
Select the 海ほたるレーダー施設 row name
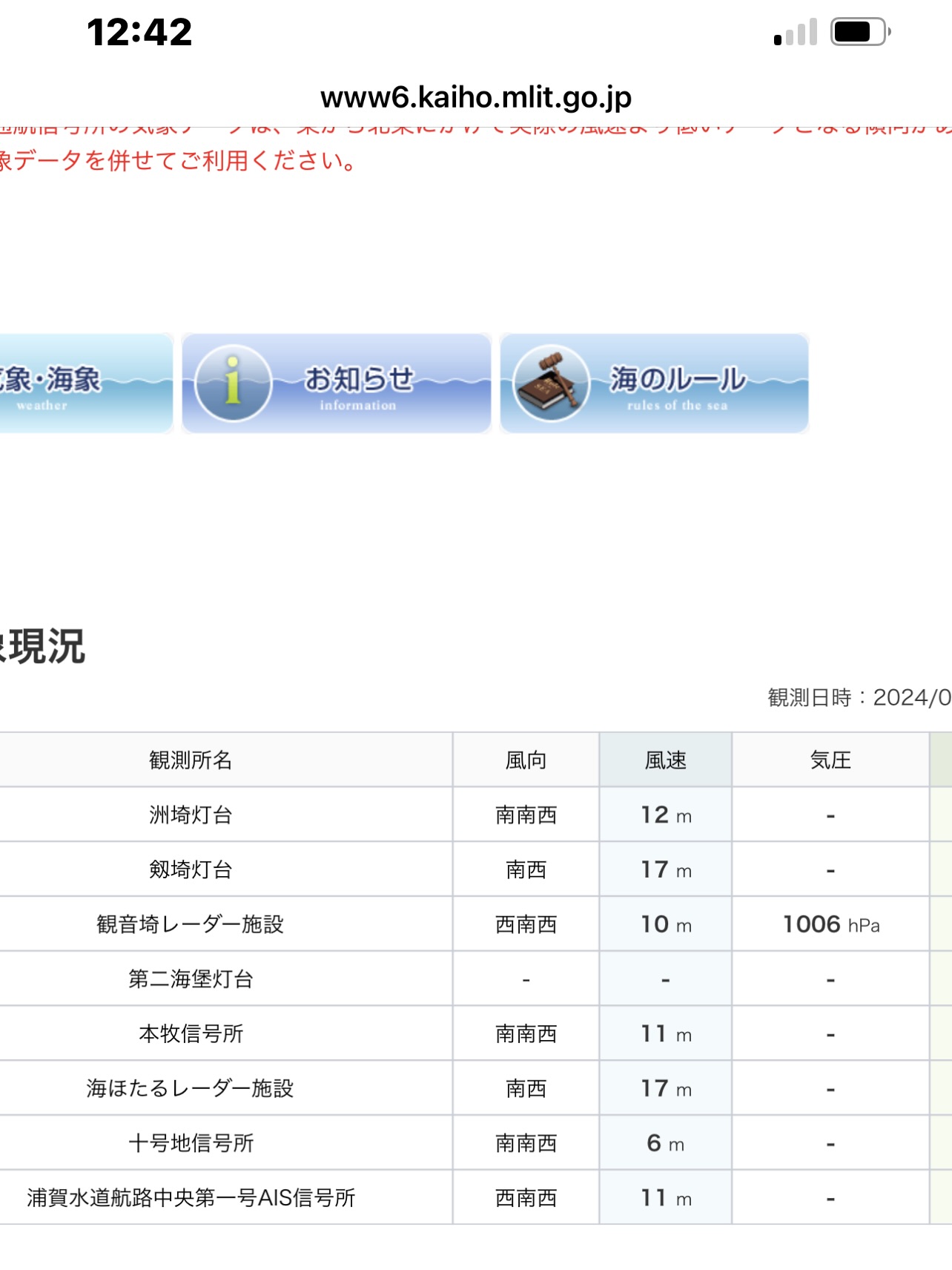click(191, 1088)
